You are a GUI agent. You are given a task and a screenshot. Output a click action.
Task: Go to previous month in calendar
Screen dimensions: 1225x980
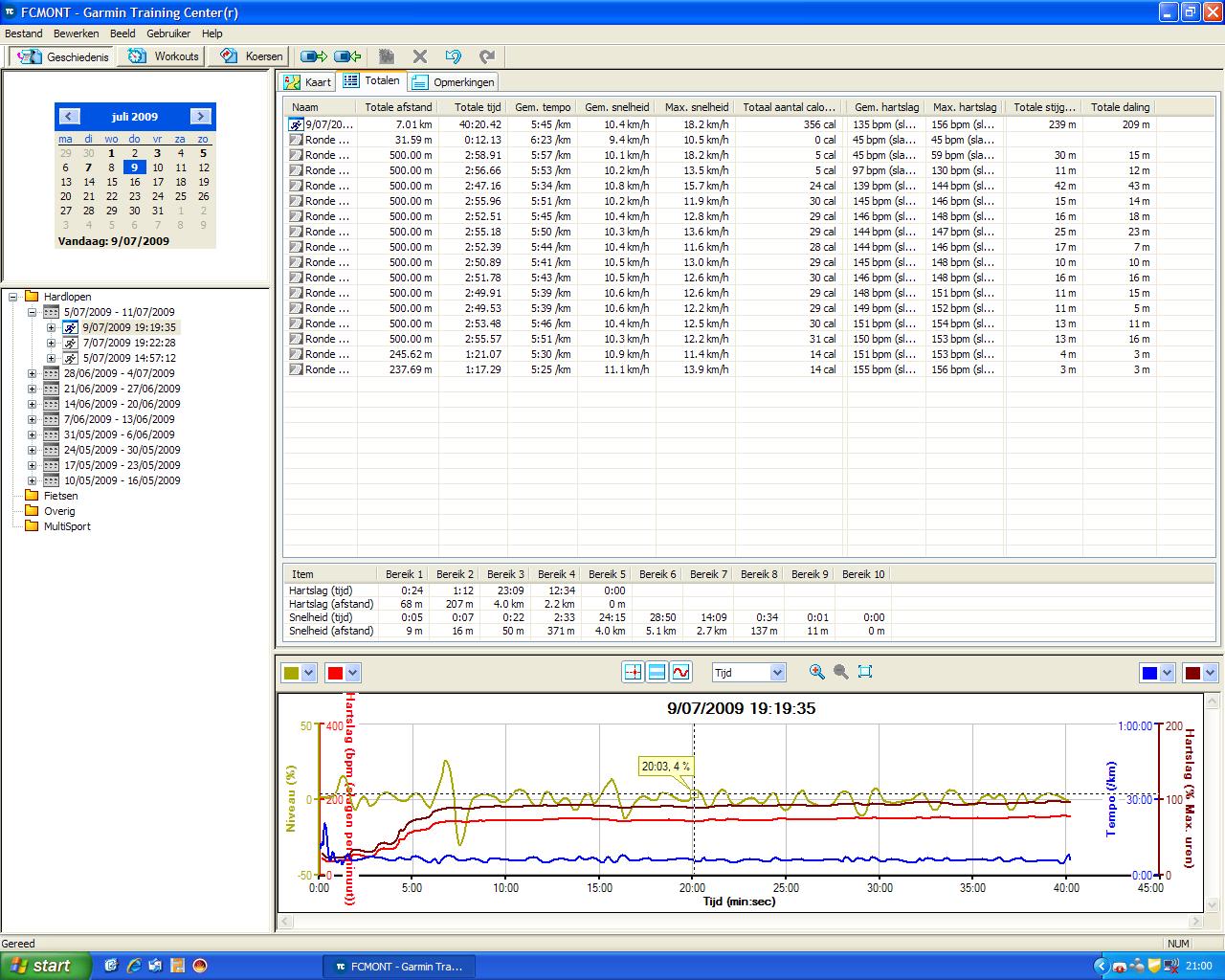click(69, 117)
